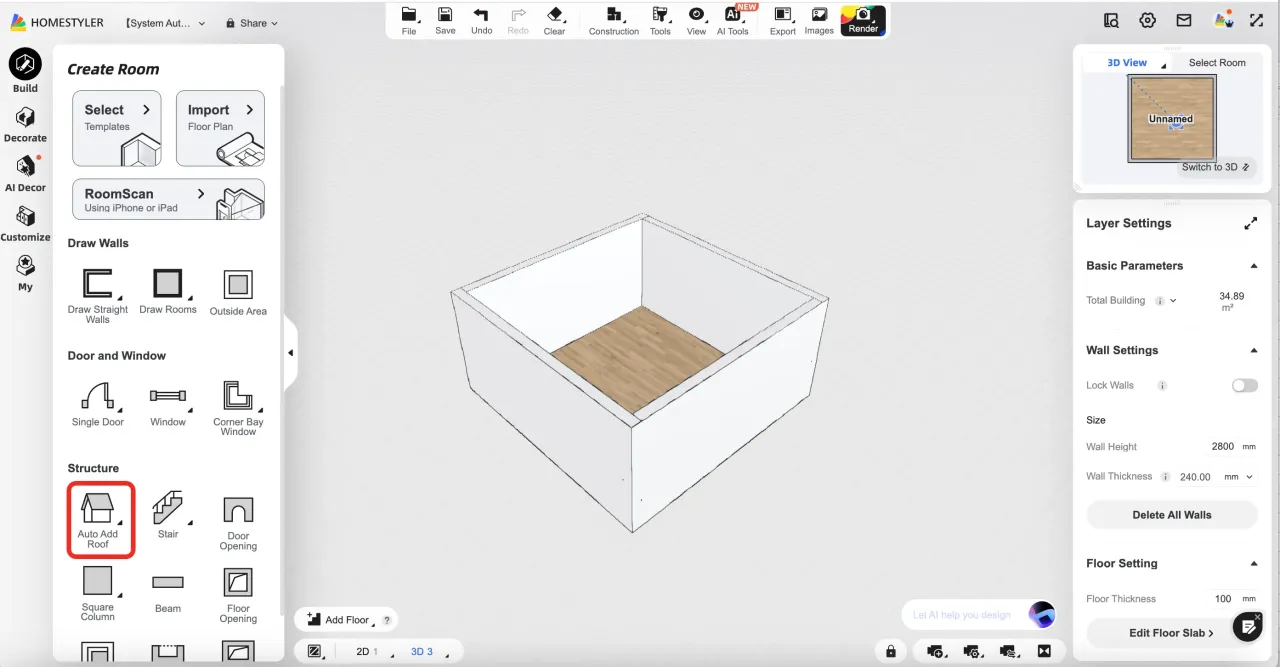Screen dimensions: 1280x667
Task: Click the Wall Height value field
Action: pyautogui.click(x=1222, y=447)
